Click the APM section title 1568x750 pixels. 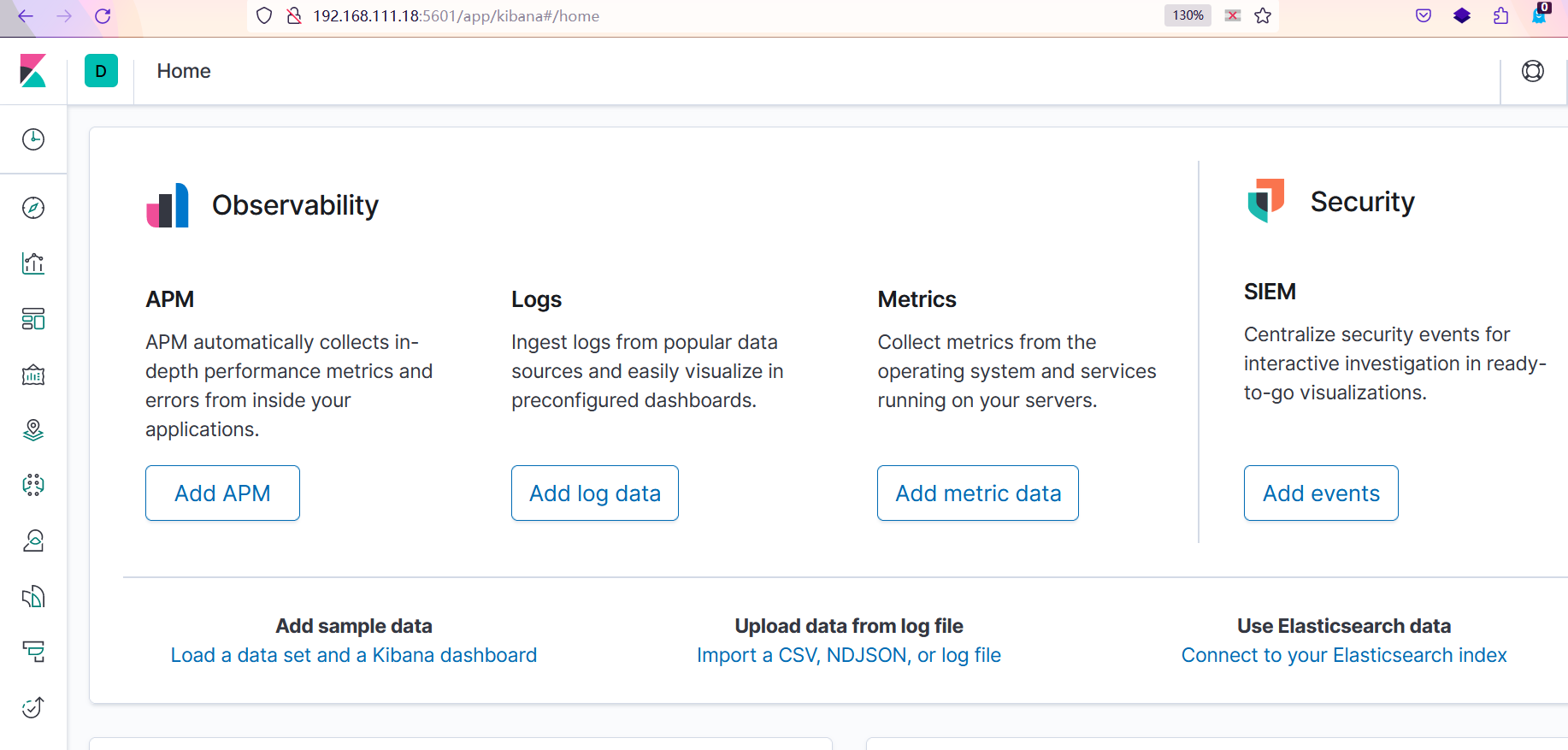click(169, 299)
